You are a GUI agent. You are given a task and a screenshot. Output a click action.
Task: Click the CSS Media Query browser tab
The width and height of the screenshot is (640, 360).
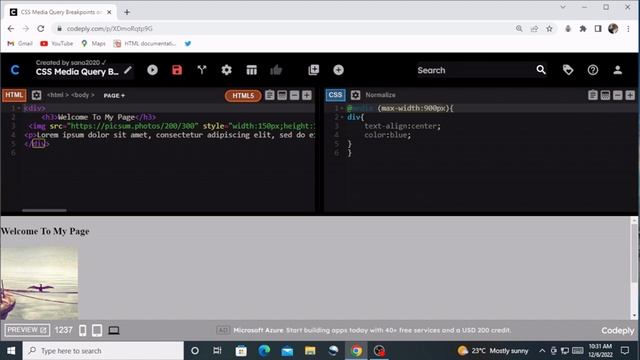pyautogui.click(x=61, y=12)
